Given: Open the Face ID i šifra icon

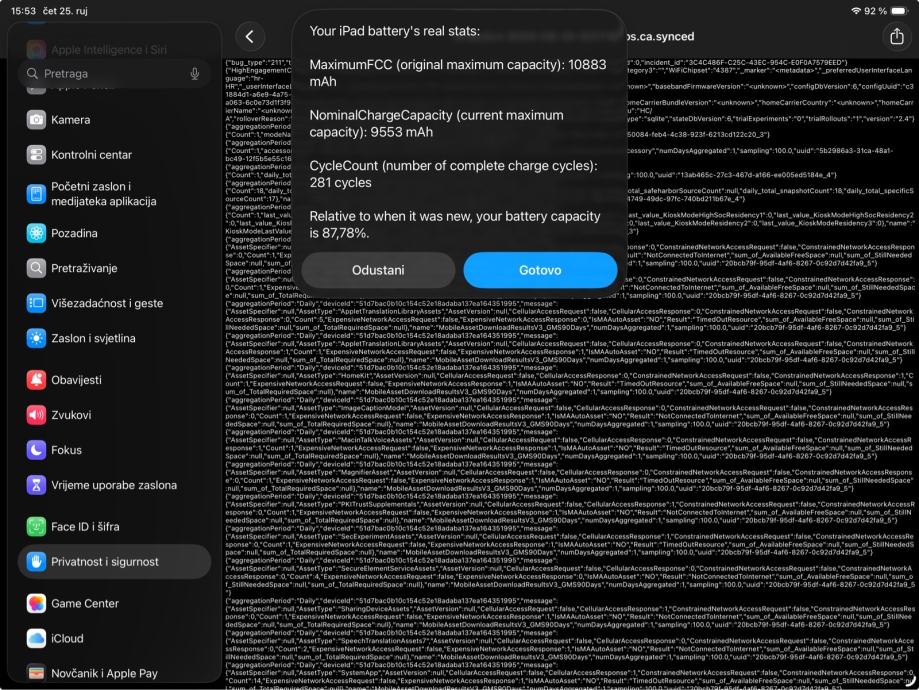Looking at the screenshot, I should click(36, 526).
